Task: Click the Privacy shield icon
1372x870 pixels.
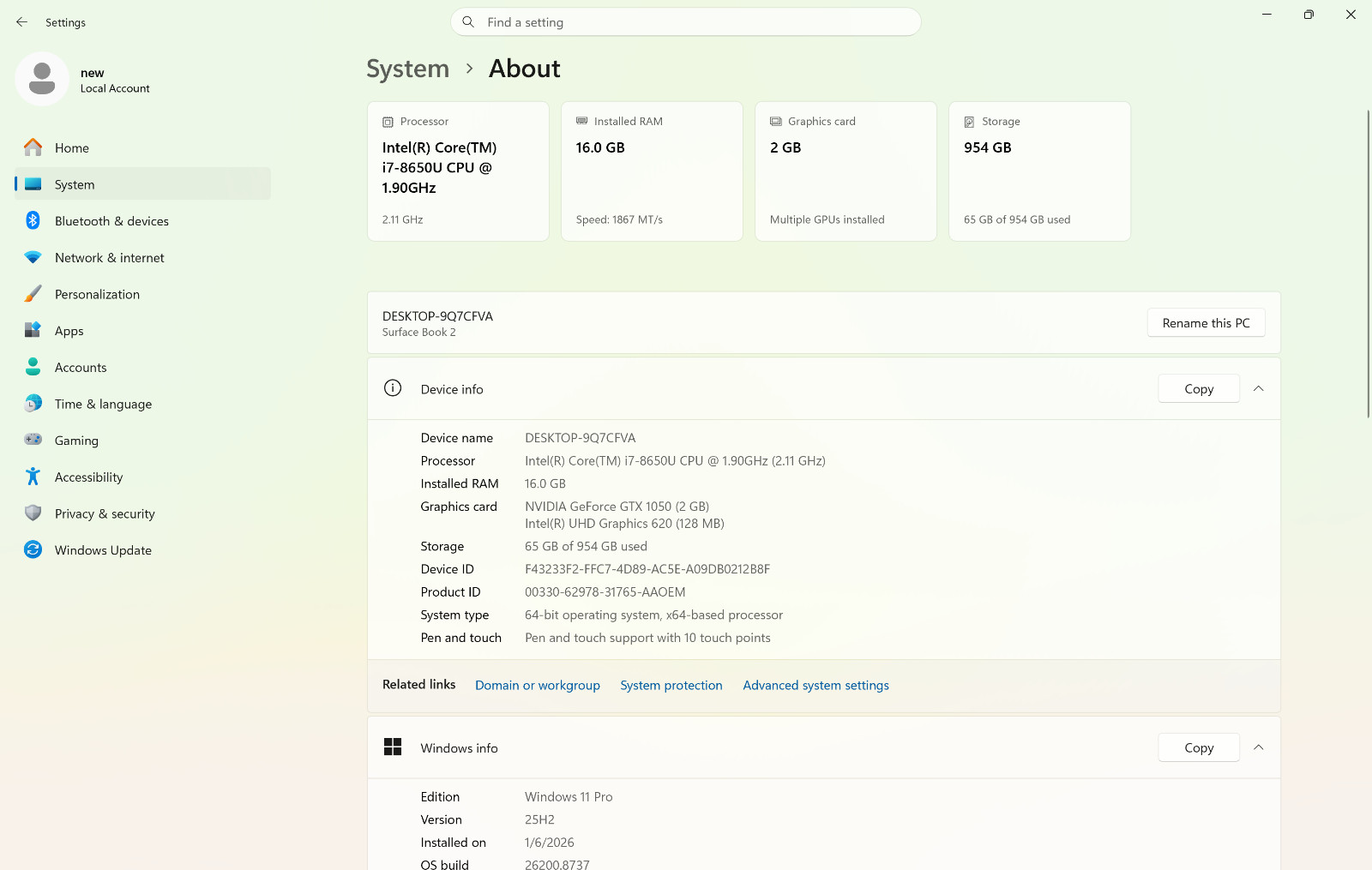Action: [33, 513]
